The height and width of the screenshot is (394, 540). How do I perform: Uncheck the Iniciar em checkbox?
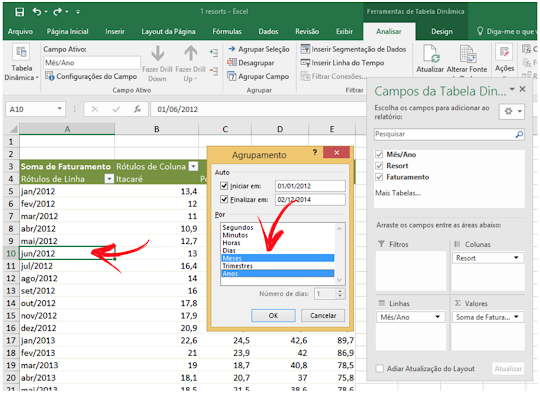pyautogui.click(x=224, y=186)
